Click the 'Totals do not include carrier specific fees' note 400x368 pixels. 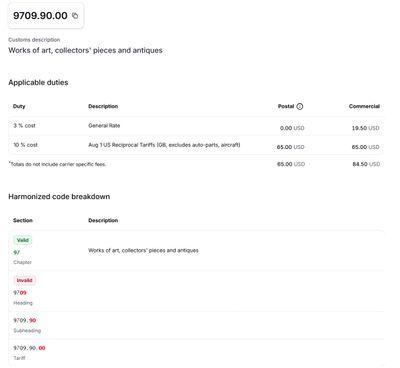57,164
